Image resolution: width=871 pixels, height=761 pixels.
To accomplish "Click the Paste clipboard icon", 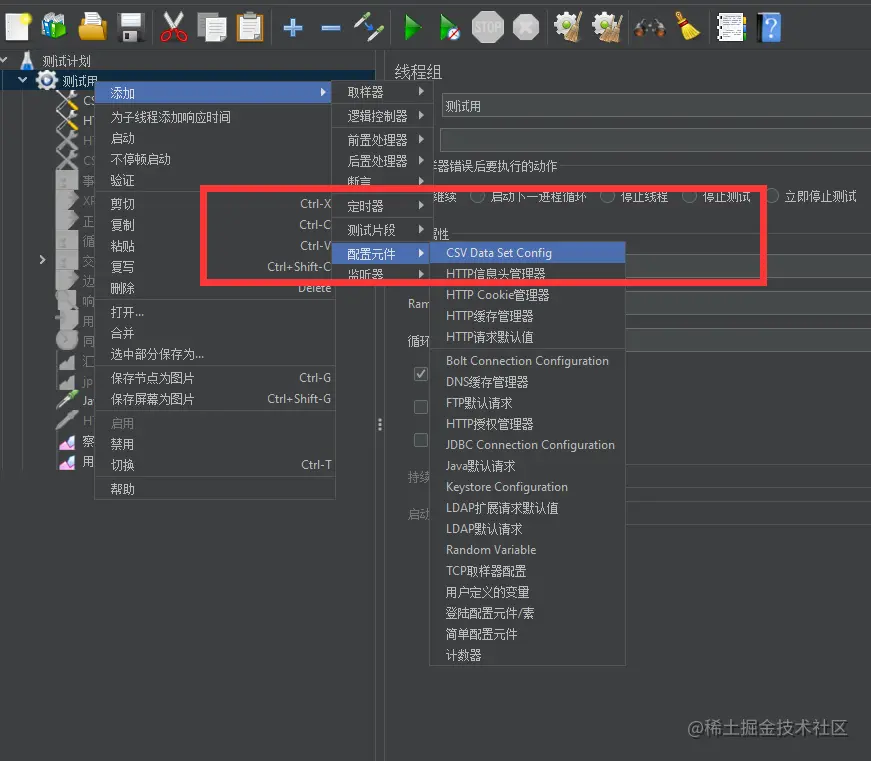I will pos(250,27).
